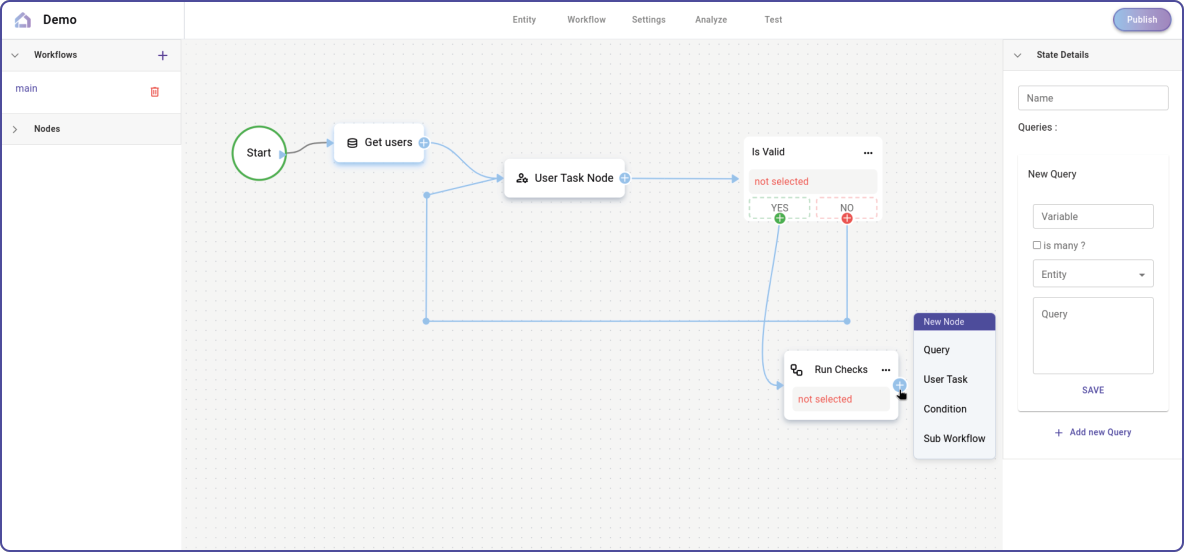This screenshot has height=552, width=1184.
Task: Expand the Nodes section
Action: [x=15, y=129]
